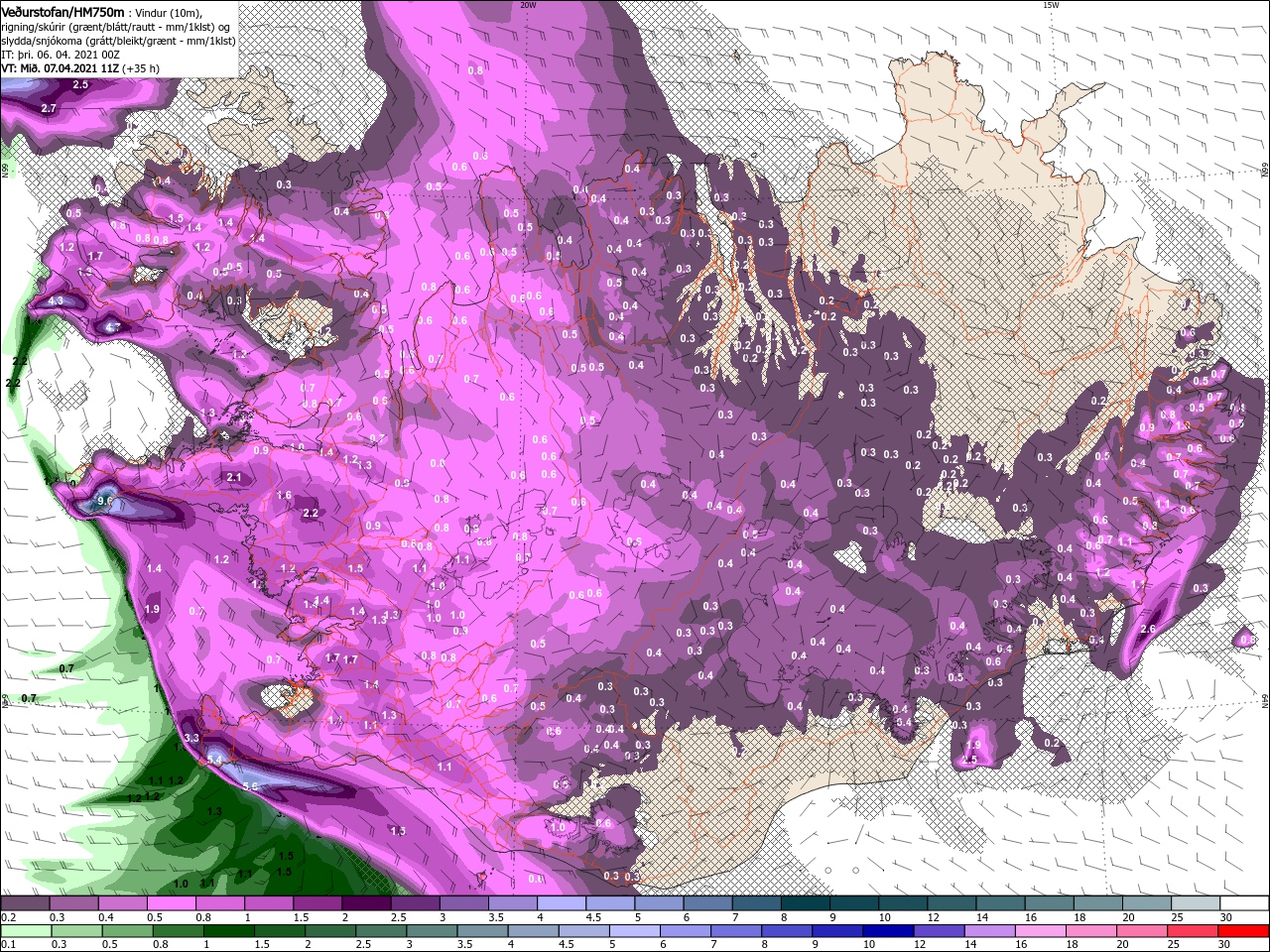Click the rigning/skúrir legend description line

(117, 28)
